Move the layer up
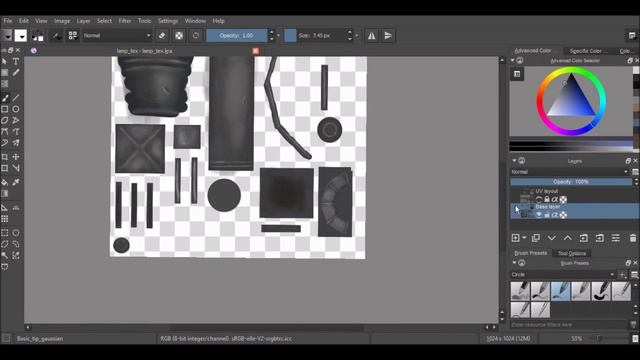The image size is (640, 360). [x=568, y=238]
